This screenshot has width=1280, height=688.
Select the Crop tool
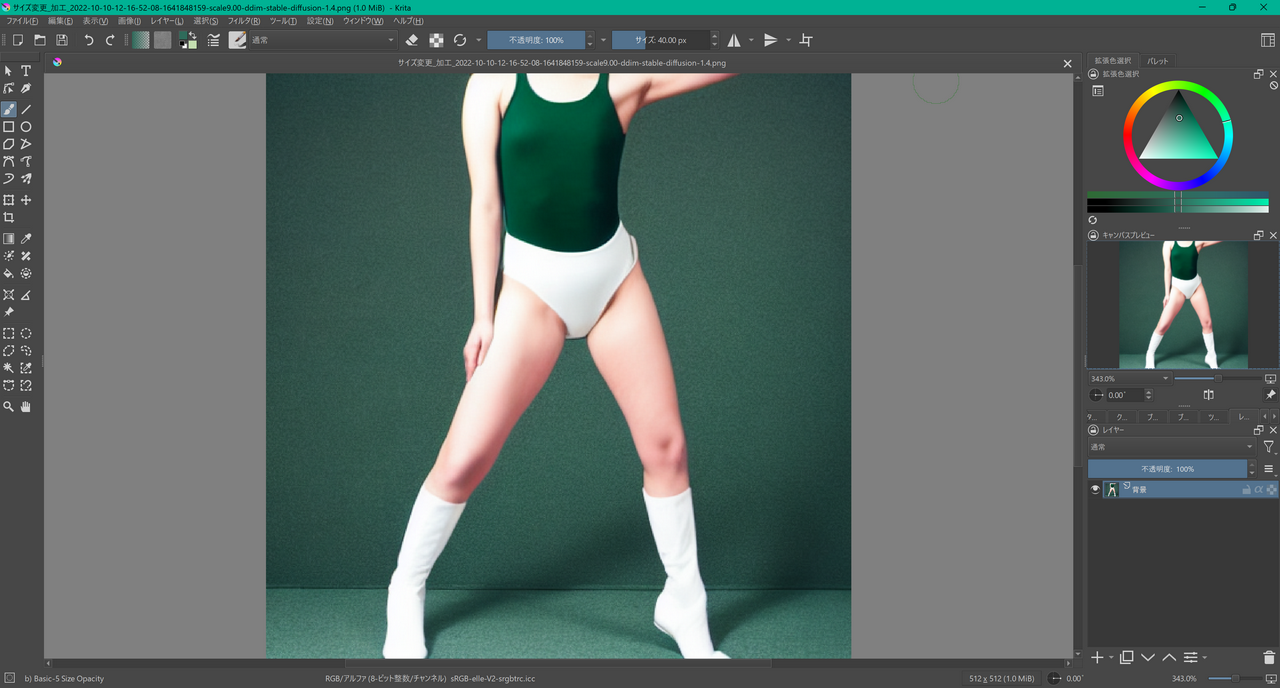(x=9, y=217)
